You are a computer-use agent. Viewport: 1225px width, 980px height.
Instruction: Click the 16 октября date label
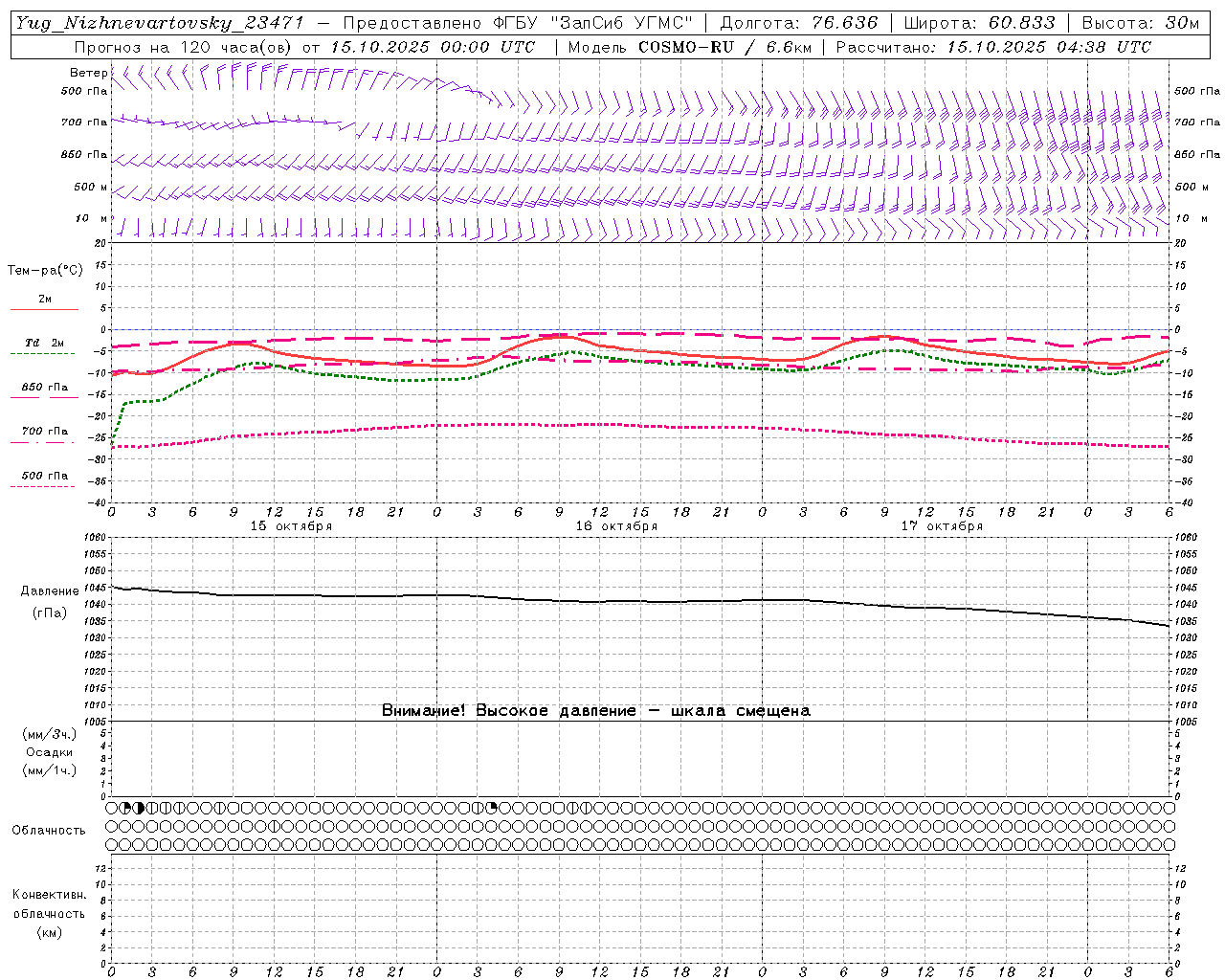[x=616, y=526]
